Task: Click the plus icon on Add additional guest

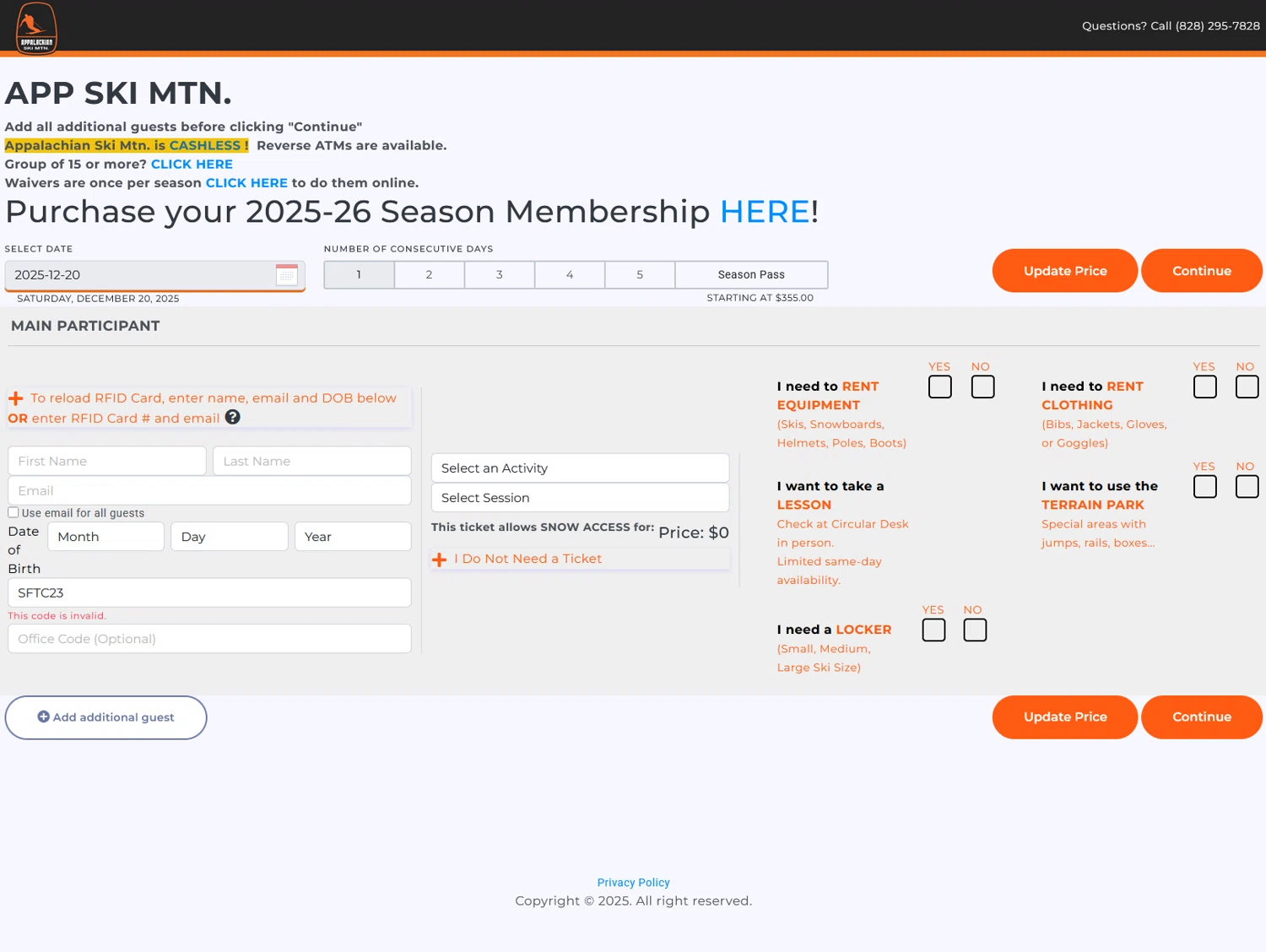Action: [44, 717]
